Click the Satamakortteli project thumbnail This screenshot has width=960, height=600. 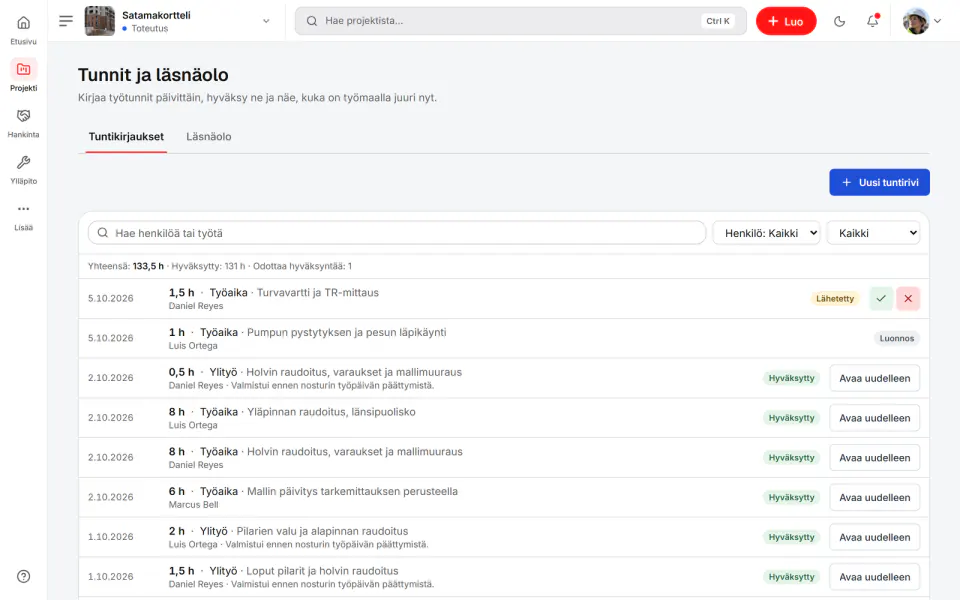(99, 21)
